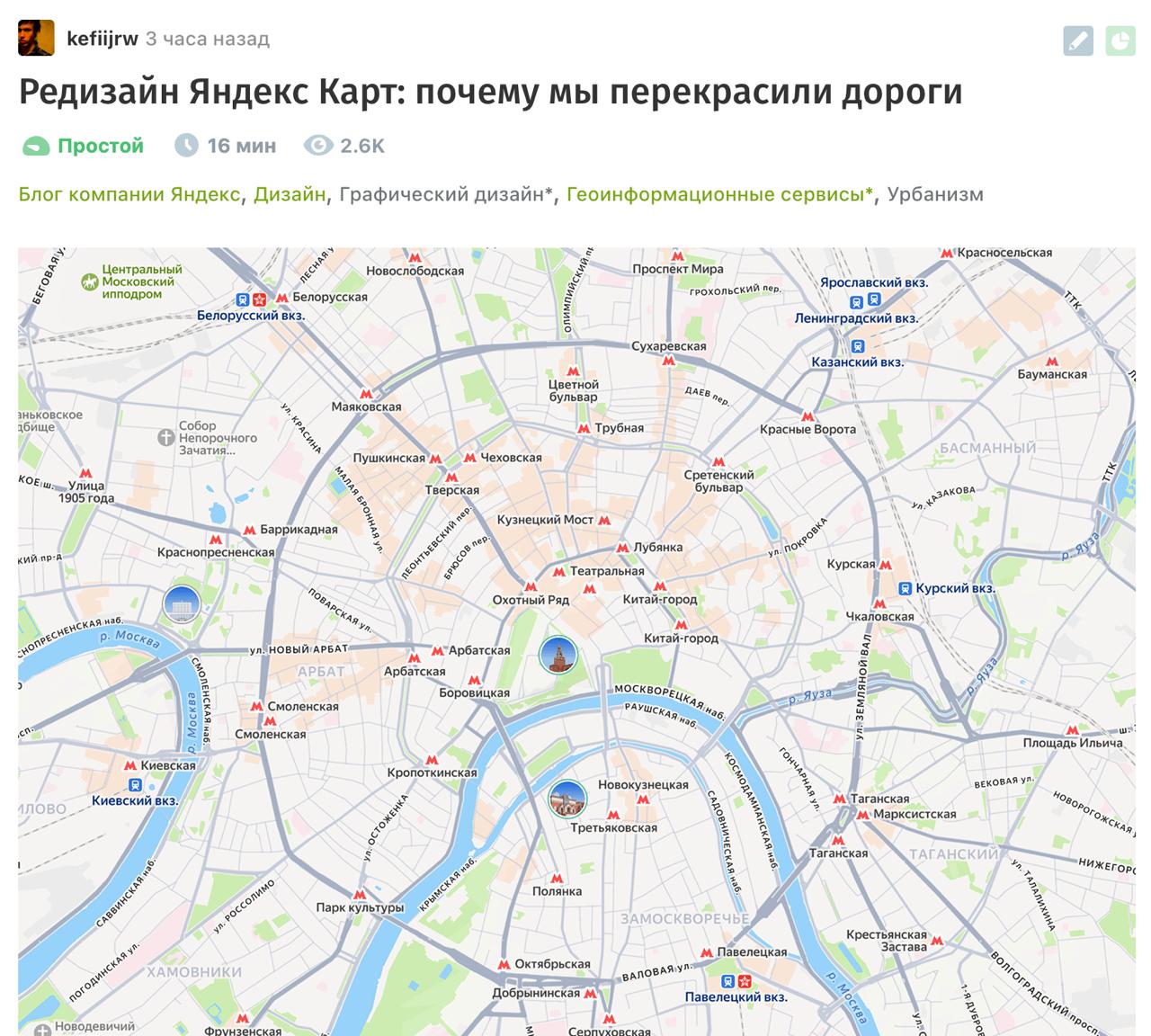Click the article title about Яндекс Карт

490,92
